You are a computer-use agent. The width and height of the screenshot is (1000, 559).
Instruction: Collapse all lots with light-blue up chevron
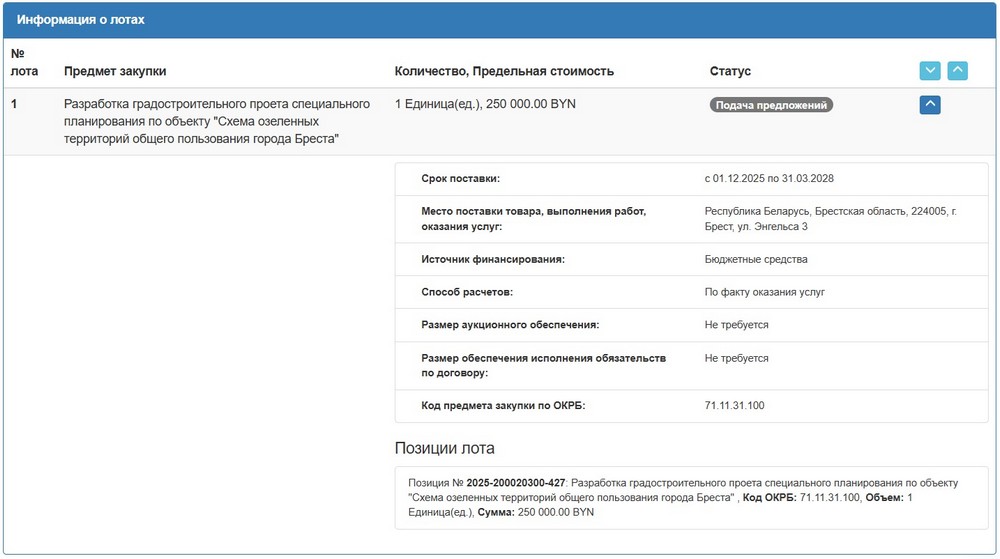click(957, 71)
